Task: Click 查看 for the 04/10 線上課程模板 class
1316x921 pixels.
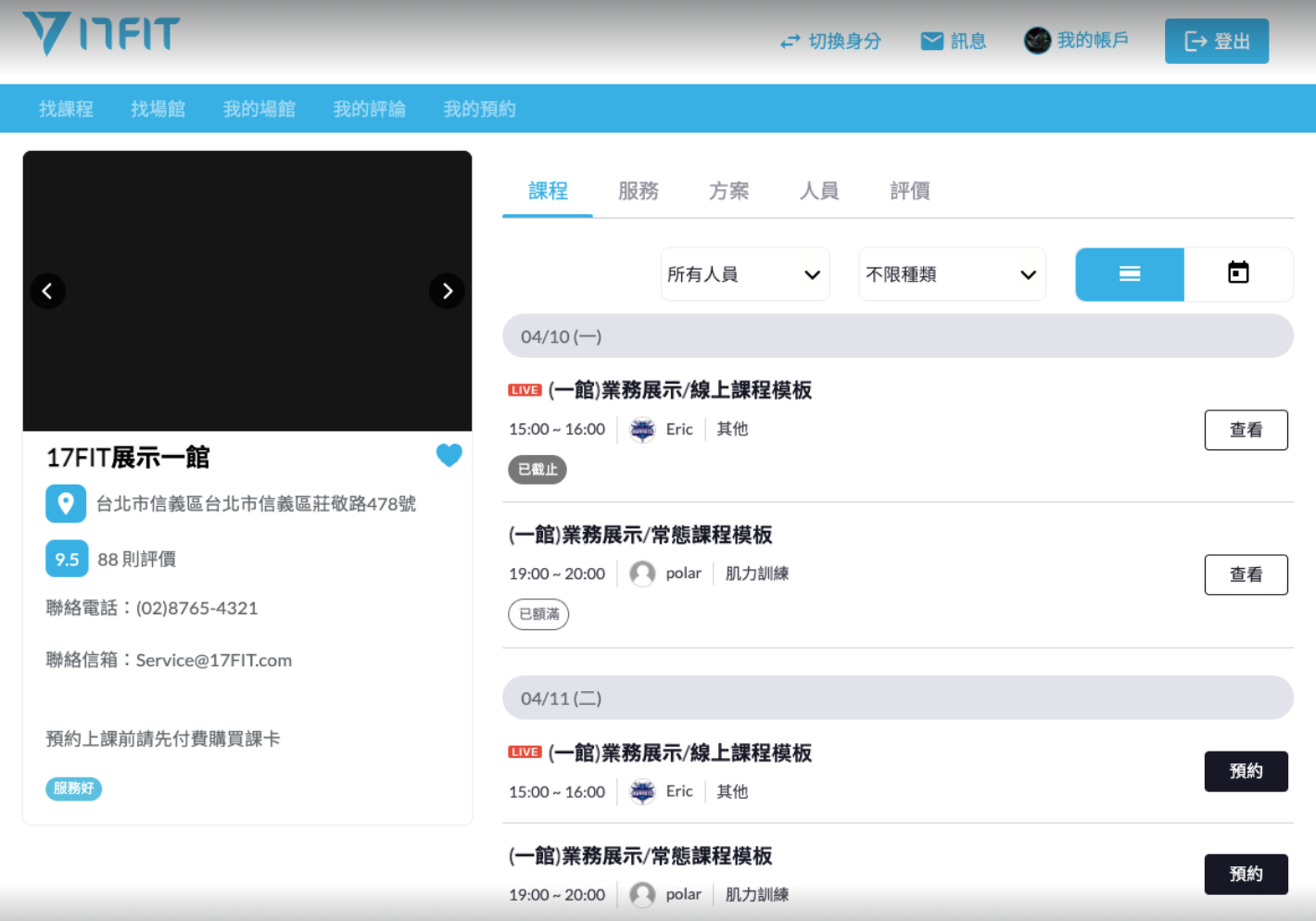Action: pyautogui.click(x=1246, y=430)
